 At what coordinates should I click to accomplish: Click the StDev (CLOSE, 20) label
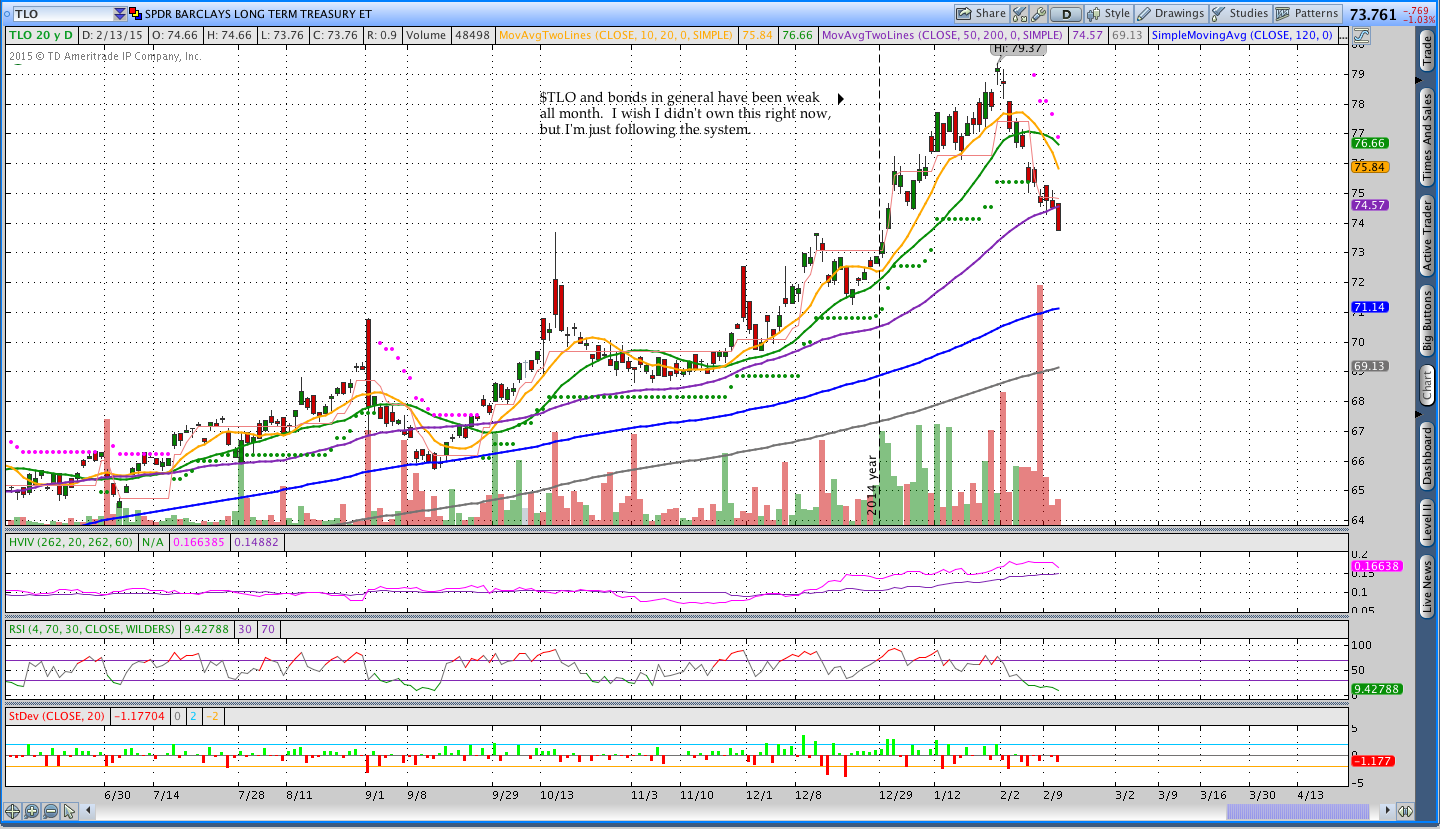pyautogui.click(x=57, y=716)
